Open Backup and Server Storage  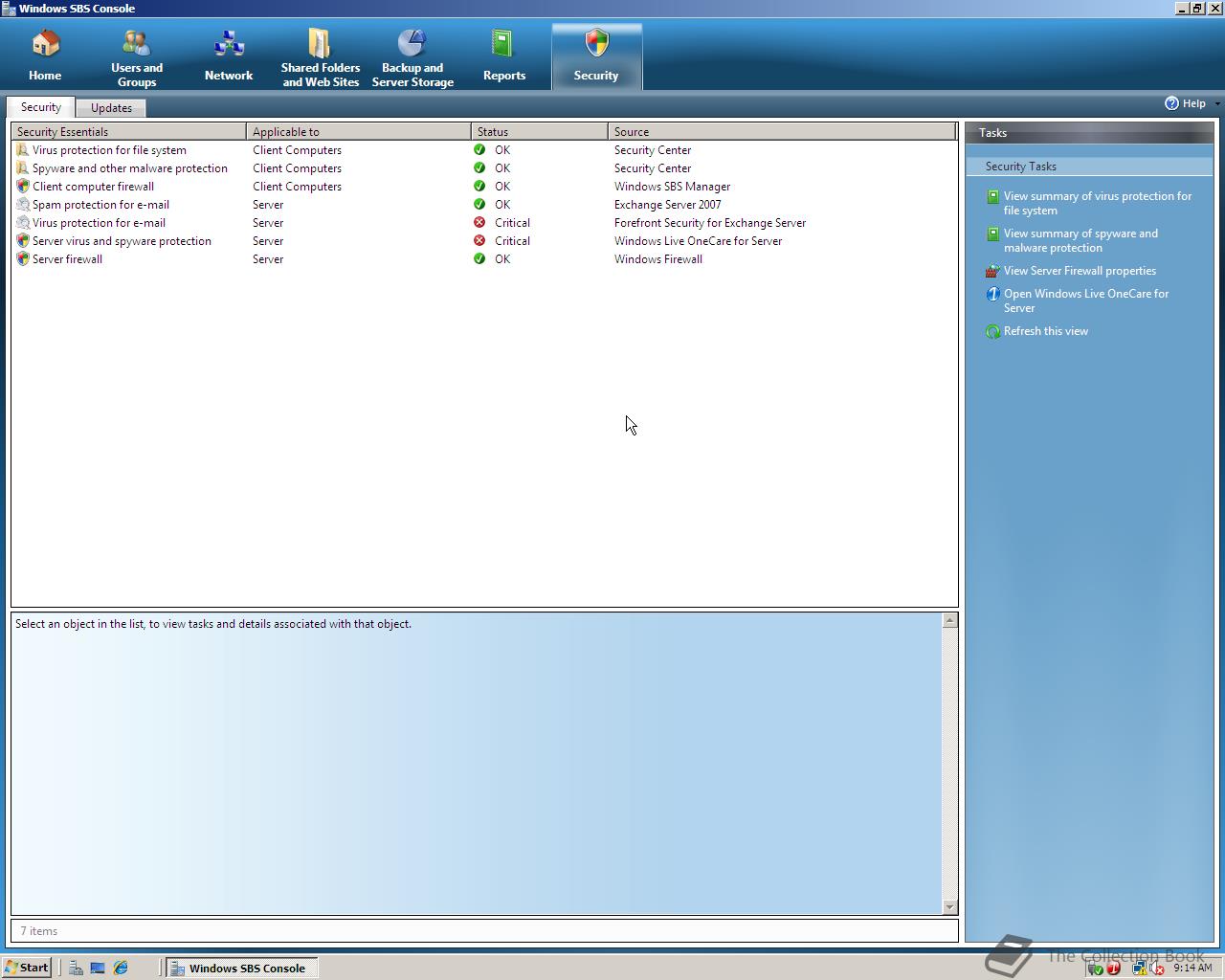click(x=412, y=56)
